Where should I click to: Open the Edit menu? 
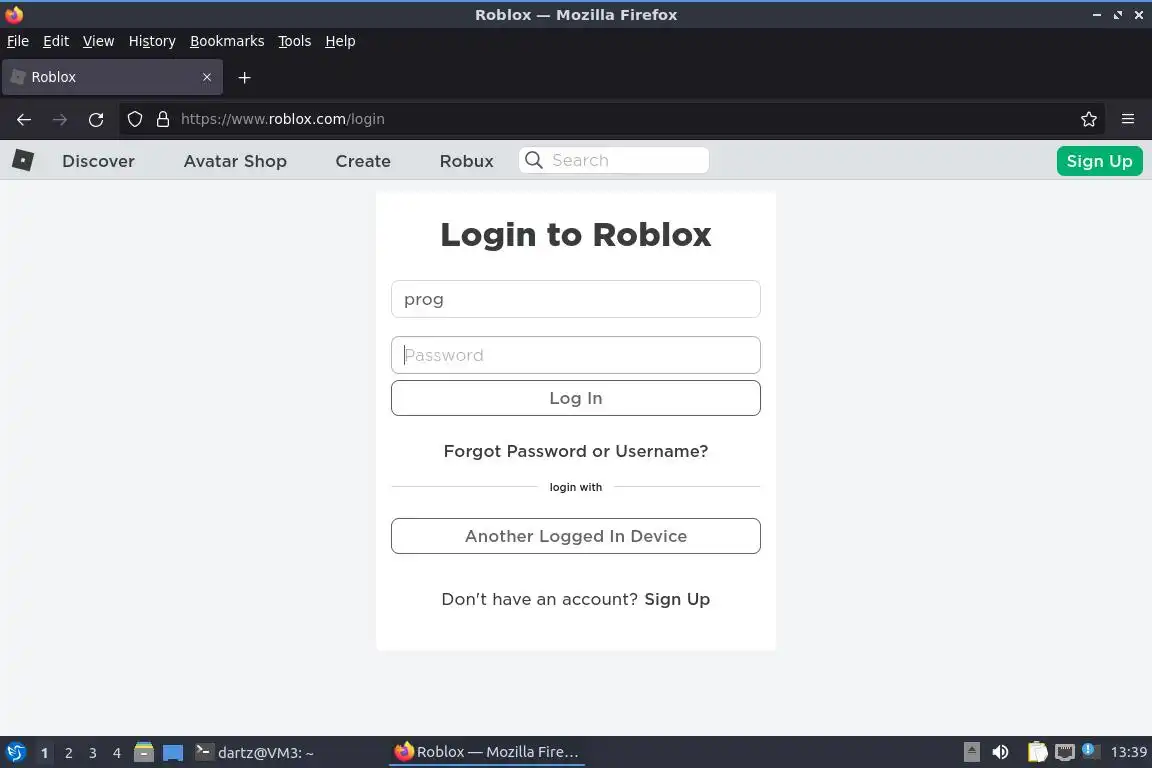click(56, 41)
